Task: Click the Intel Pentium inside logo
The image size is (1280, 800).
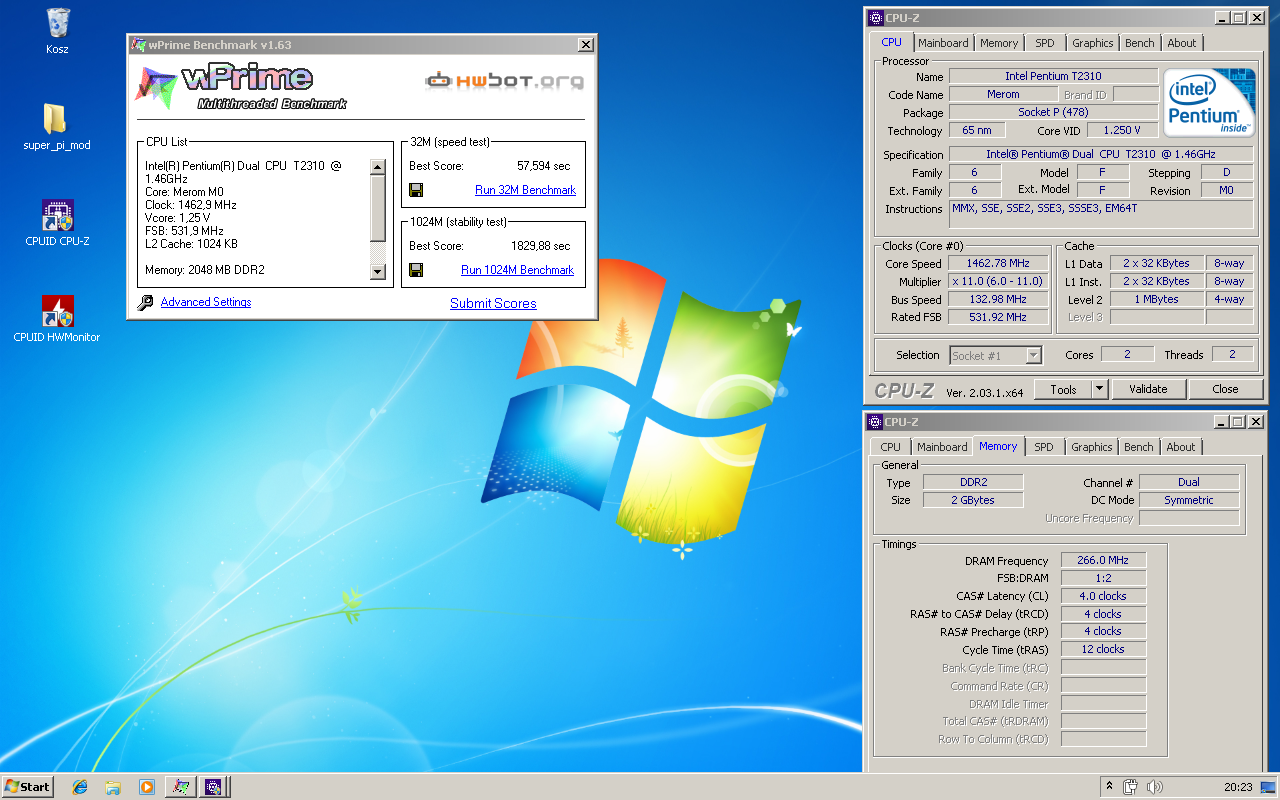Action: (x=1208, y=102)
